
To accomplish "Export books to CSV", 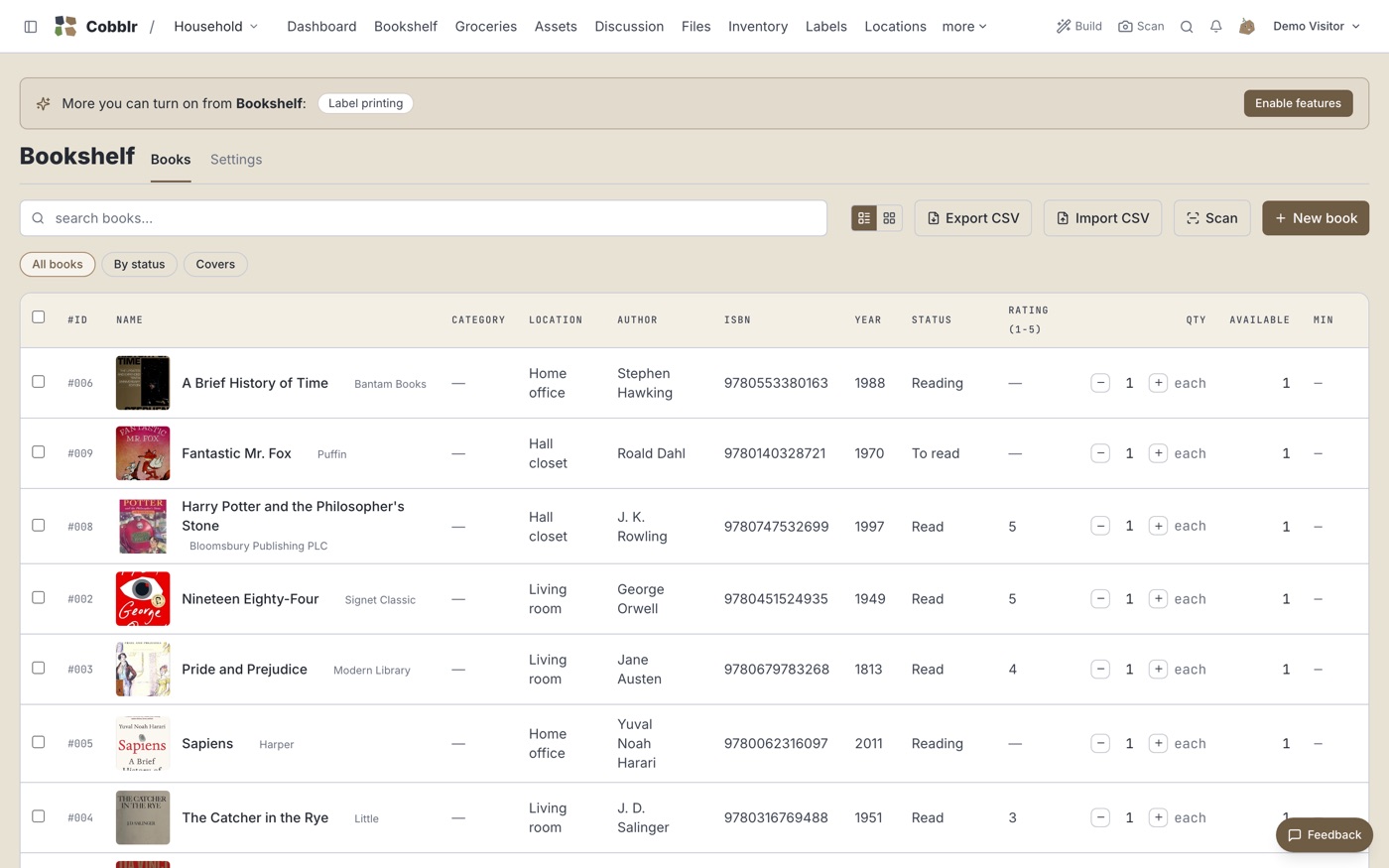I will click(x=973, y=218).
